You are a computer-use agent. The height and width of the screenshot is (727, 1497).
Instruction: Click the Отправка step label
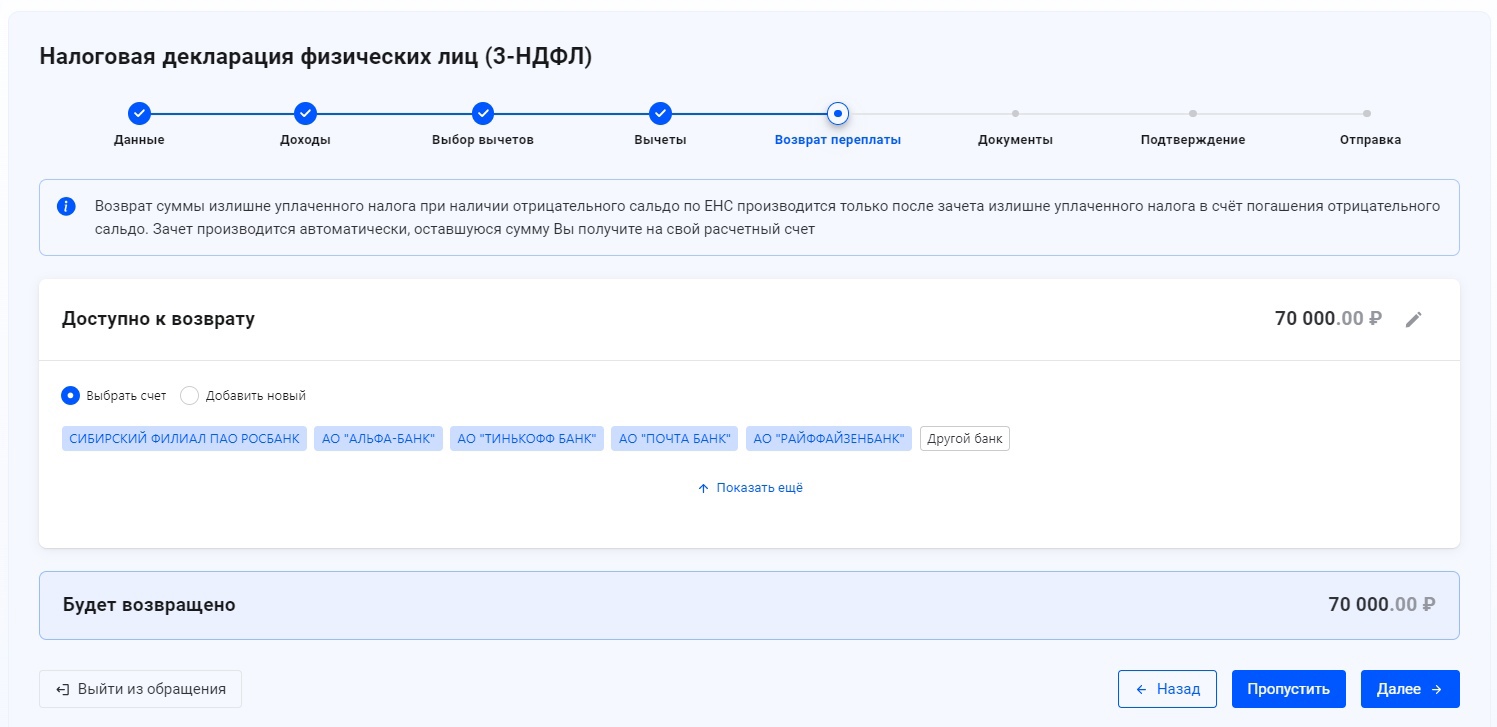click(x=1370, y=140)
